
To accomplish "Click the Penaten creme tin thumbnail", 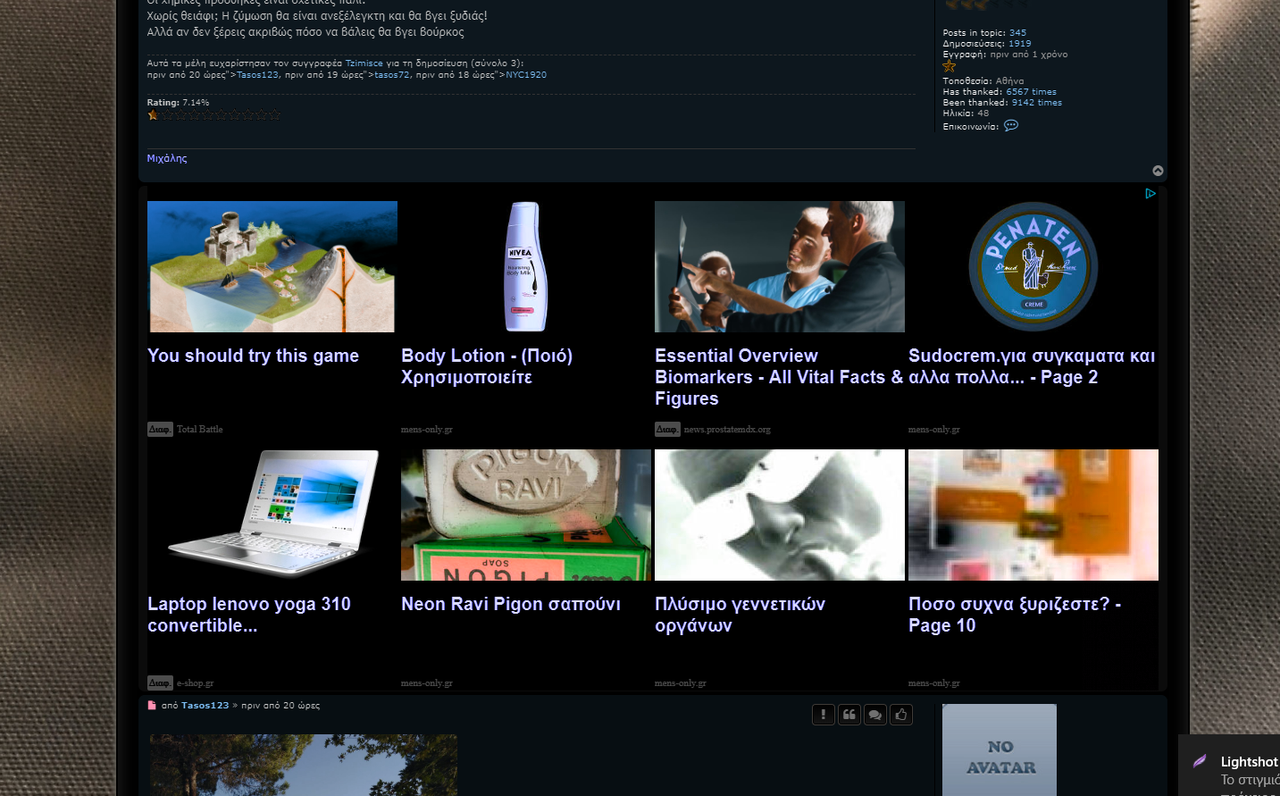I will tap(1033, 267).
